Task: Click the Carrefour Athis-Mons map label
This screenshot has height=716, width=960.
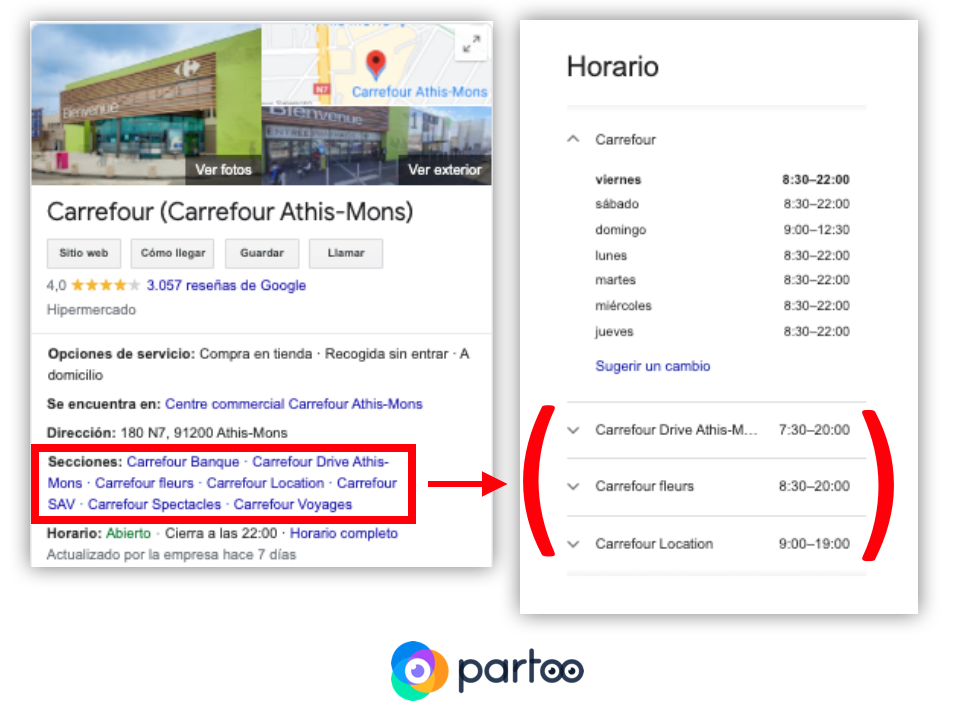Action: (x=419, y=92)
